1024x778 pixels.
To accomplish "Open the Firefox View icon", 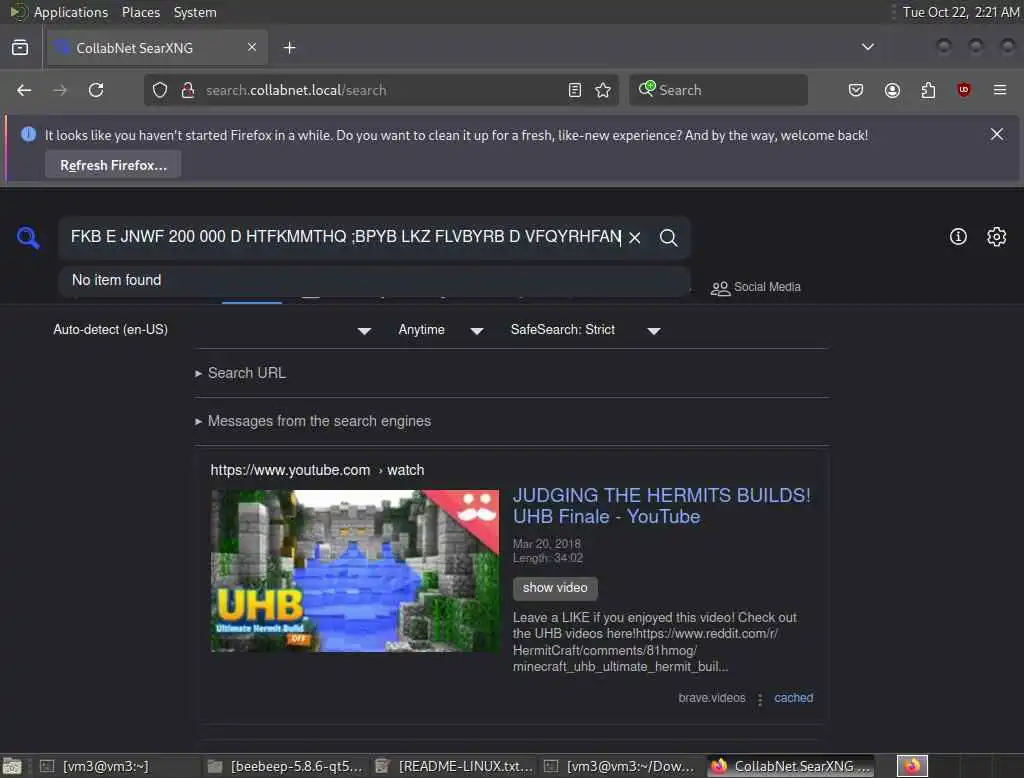I will [20, 48].
